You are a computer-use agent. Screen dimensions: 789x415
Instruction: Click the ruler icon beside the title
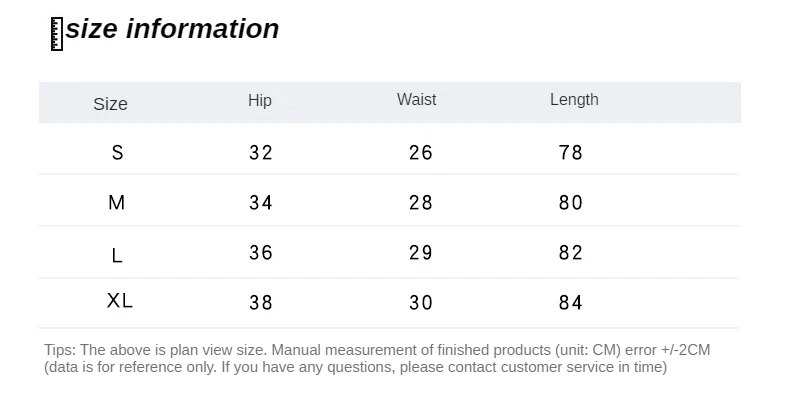[x=56, y=33]
